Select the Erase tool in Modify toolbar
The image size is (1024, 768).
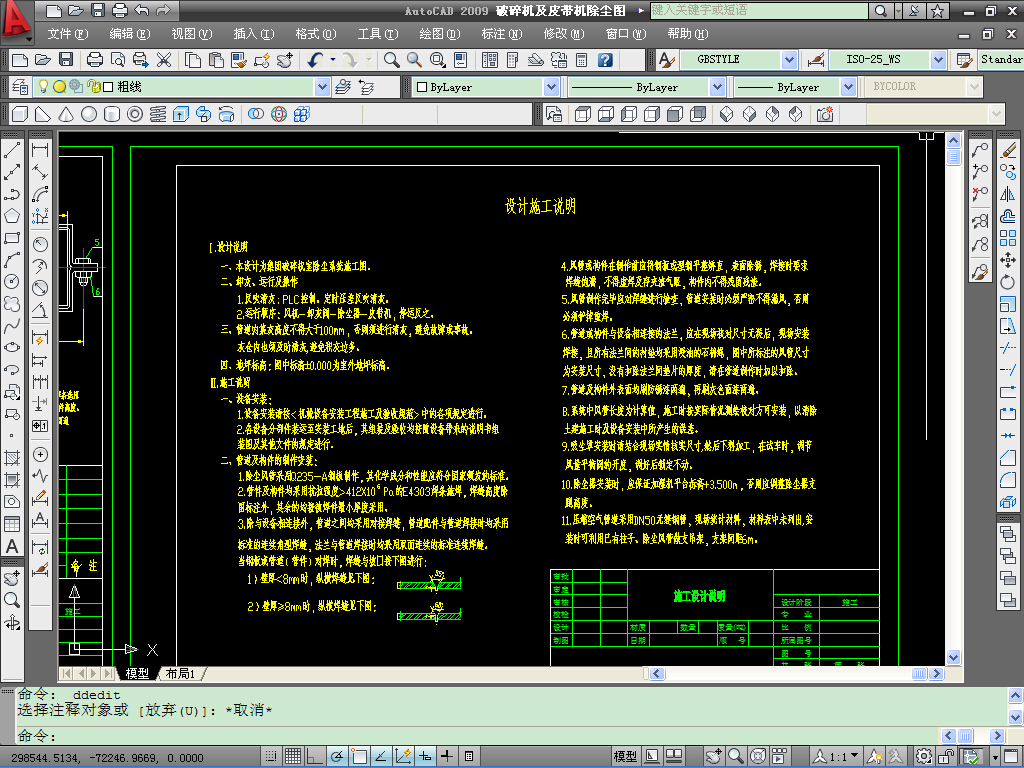[1008, 150]
